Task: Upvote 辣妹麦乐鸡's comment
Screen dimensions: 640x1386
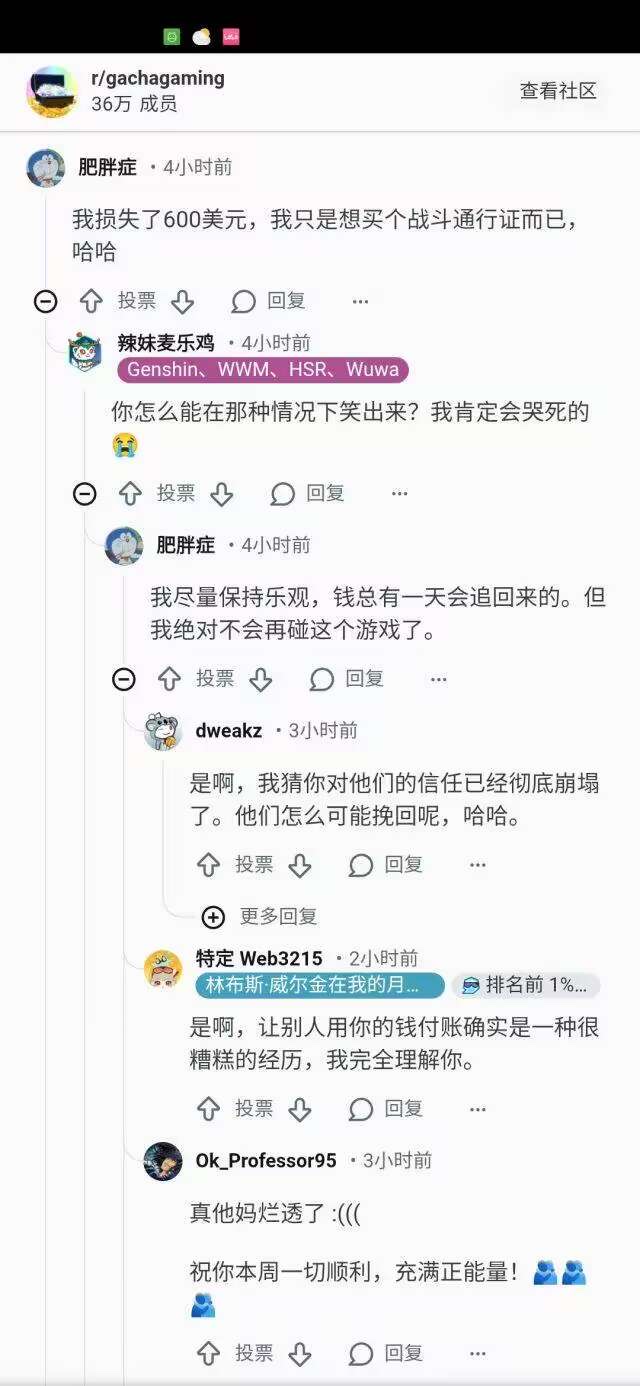Action: [x=131, y=494]
